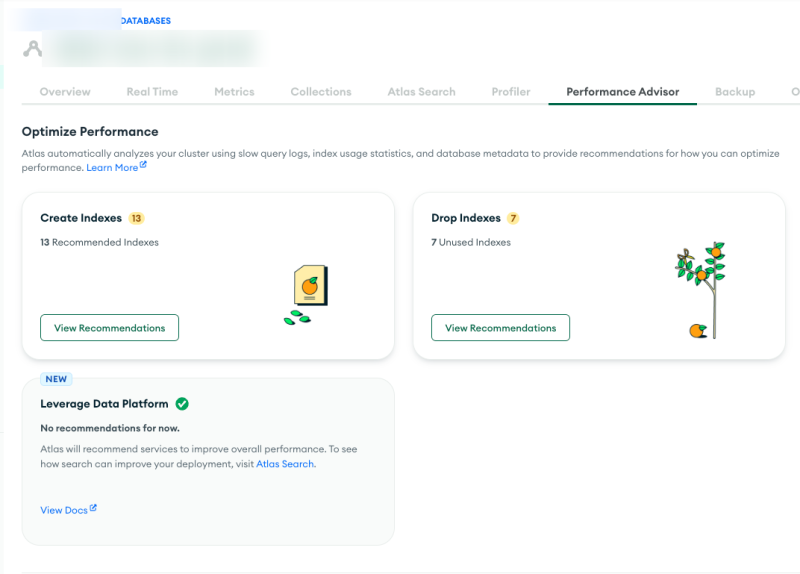The width and height of the screenshot is (800, 574).
Task: Click the external link icon after Learn More
Action: (144, 167)
